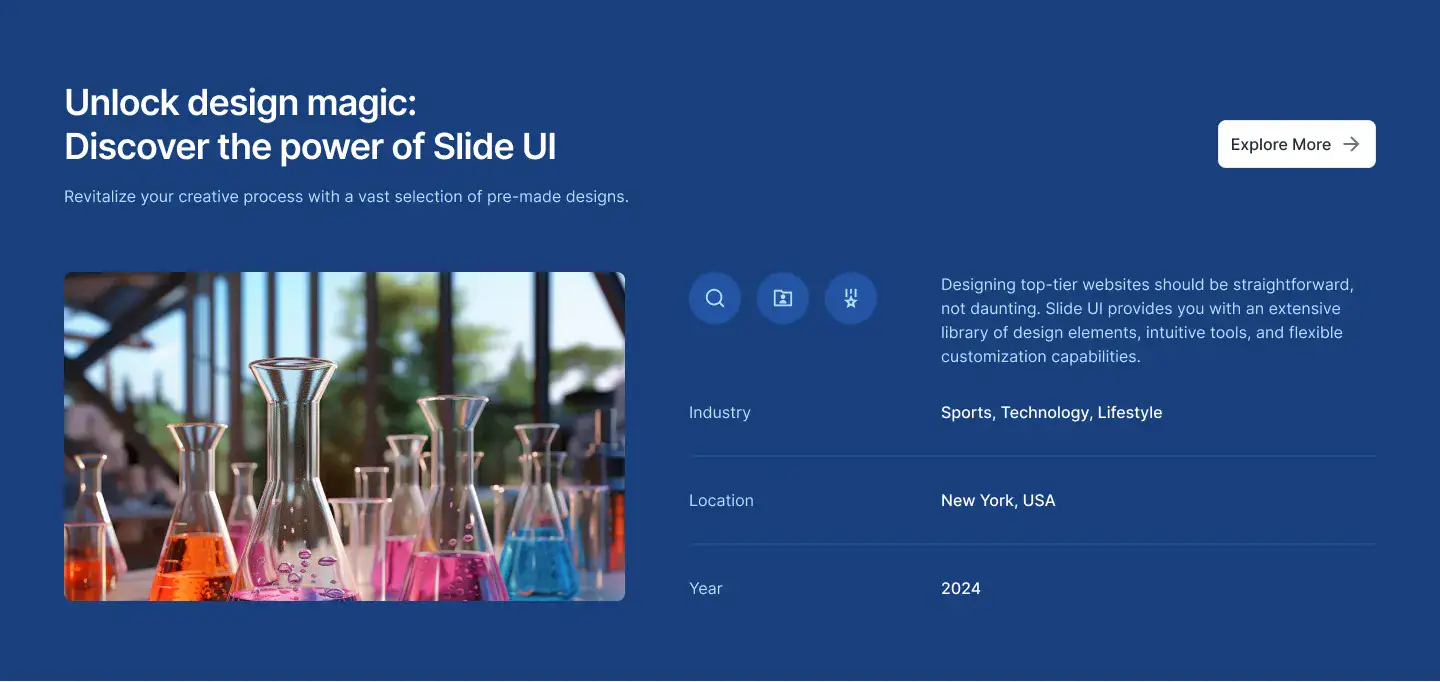Click the arrow inside Explore More button
The image size is (1440, 682).
point(1351,144)
